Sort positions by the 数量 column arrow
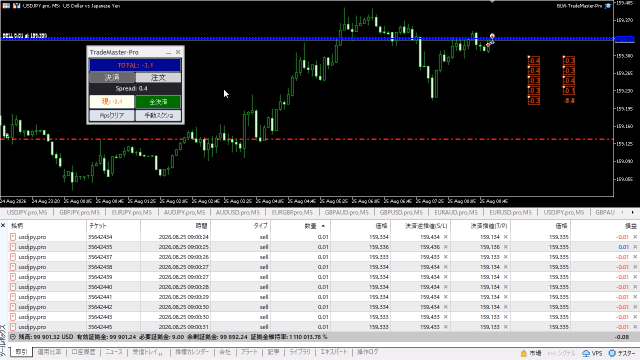640x360 pixels. coord(323,226)
